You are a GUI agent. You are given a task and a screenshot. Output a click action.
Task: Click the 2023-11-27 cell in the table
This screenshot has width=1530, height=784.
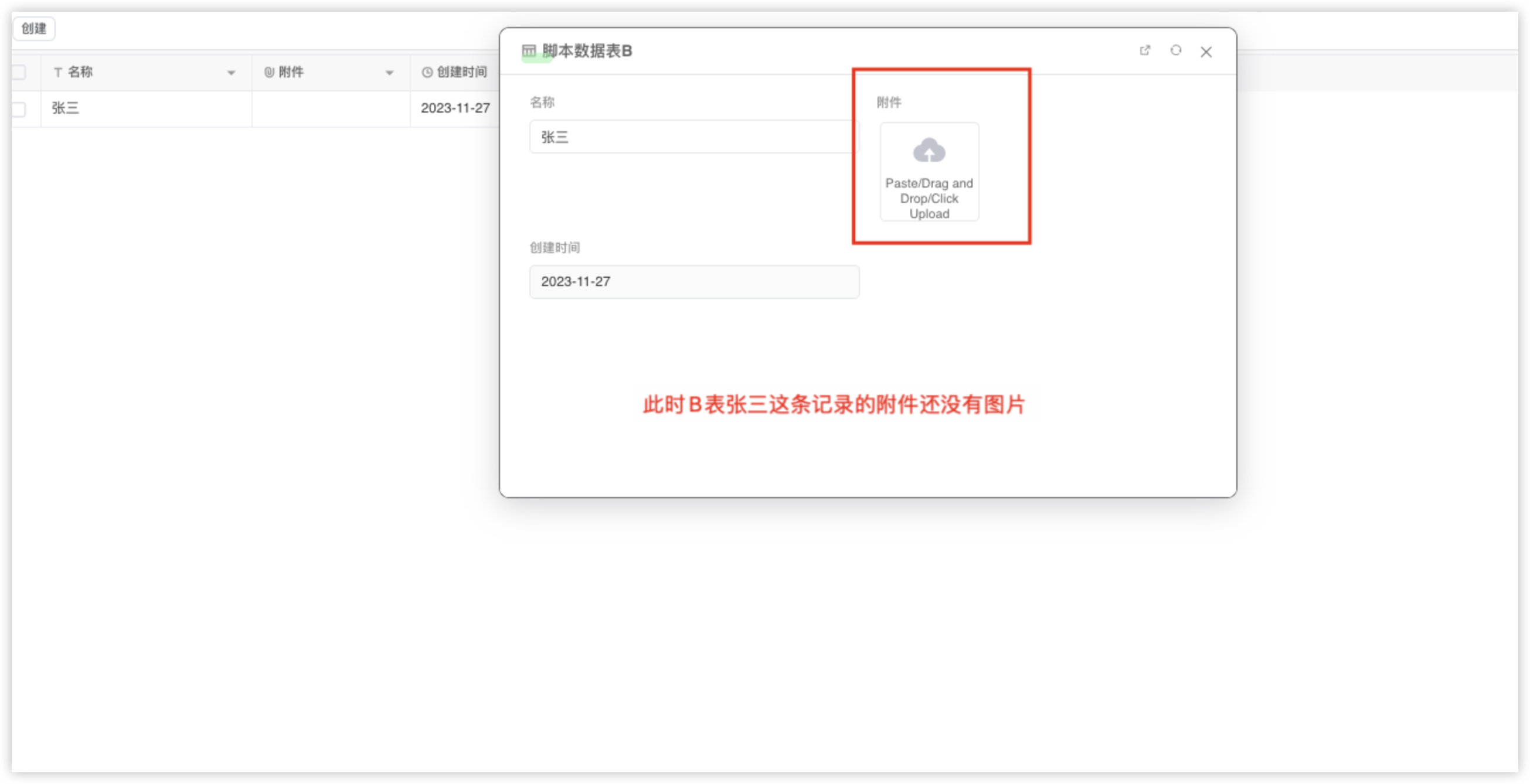(455, 108)
